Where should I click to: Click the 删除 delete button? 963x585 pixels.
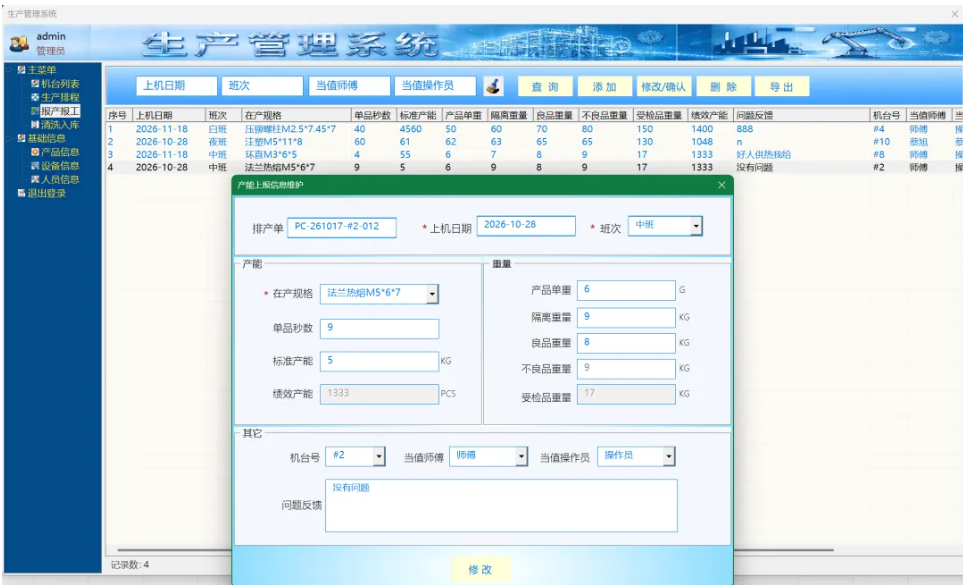point(723,87)
